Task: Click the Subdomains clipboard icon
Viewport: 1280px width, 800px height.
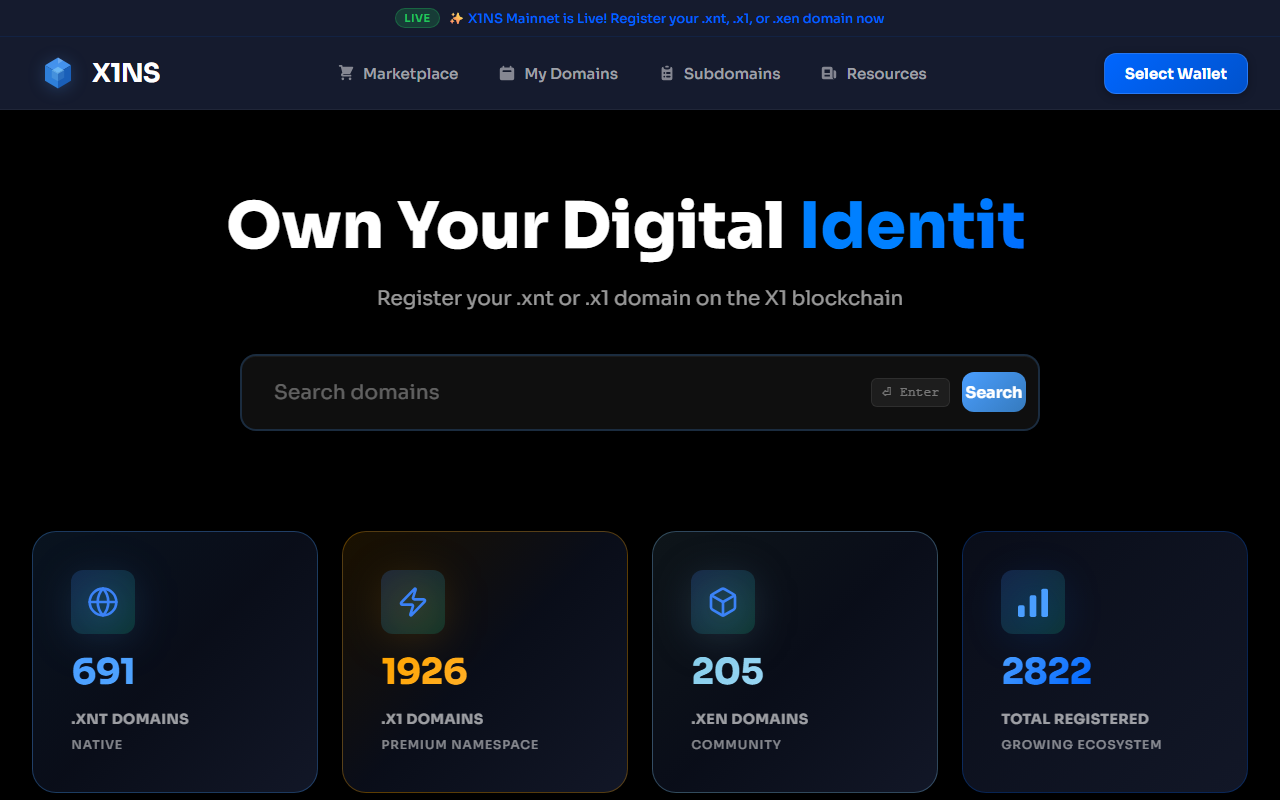Action: 667,73
